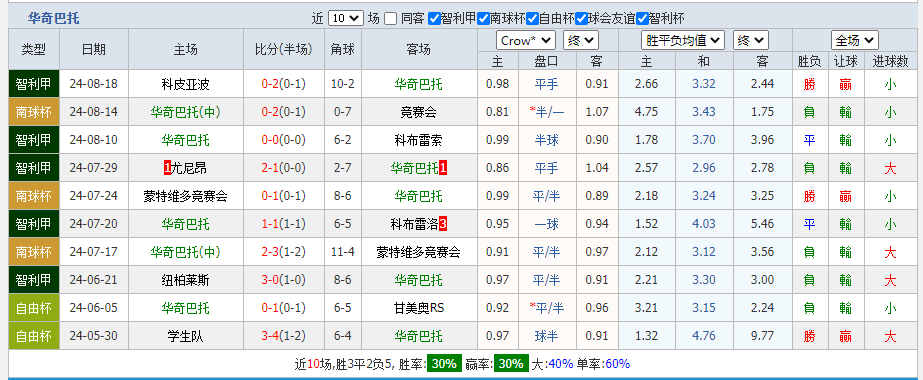Click the 自由杯 league tag on 24-06-05
The image size is (923, 380).
[x=34, y=308]
